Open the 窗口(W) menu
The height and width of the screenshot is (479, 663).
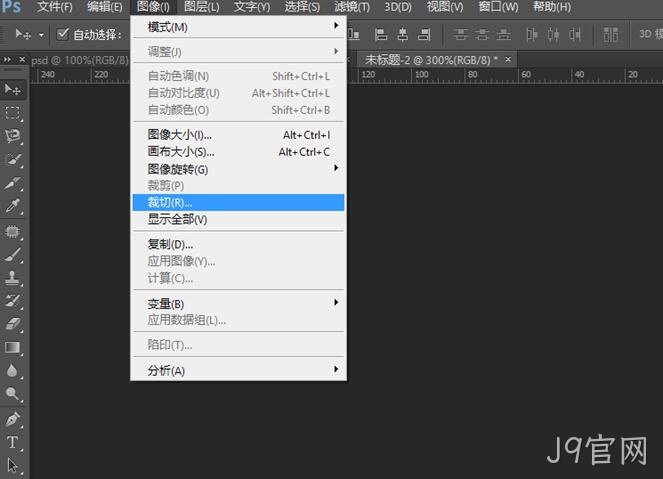(498, 7)
